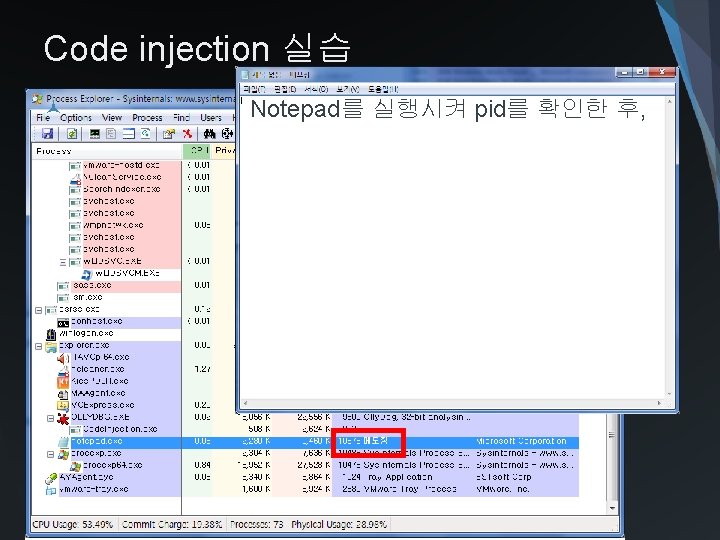The height and width of the screenshot is (540, 720).
Task: Select the notepad.exe row
Action: pyautogui.click(x=305, y=442)
